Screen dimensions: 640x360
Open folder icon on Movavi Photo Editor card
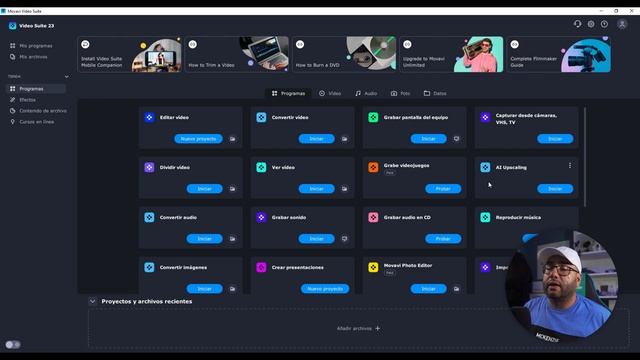(456, 289)
